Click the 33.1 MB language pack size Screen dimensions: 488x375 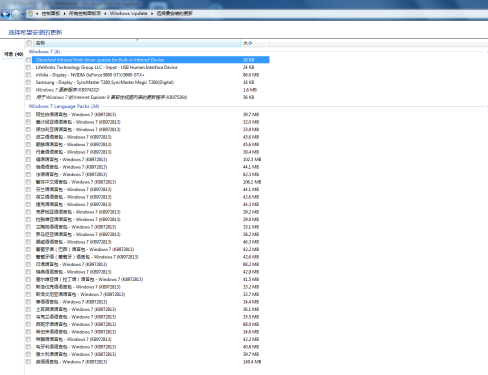pos(251,227)
